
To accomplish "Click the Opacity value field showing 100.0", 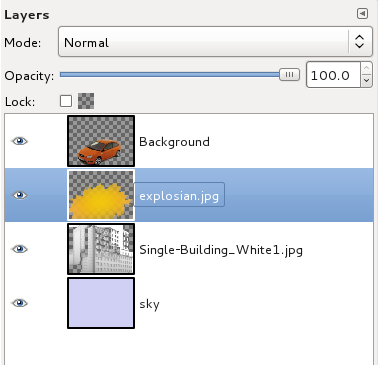I will (x=333, y=75).
